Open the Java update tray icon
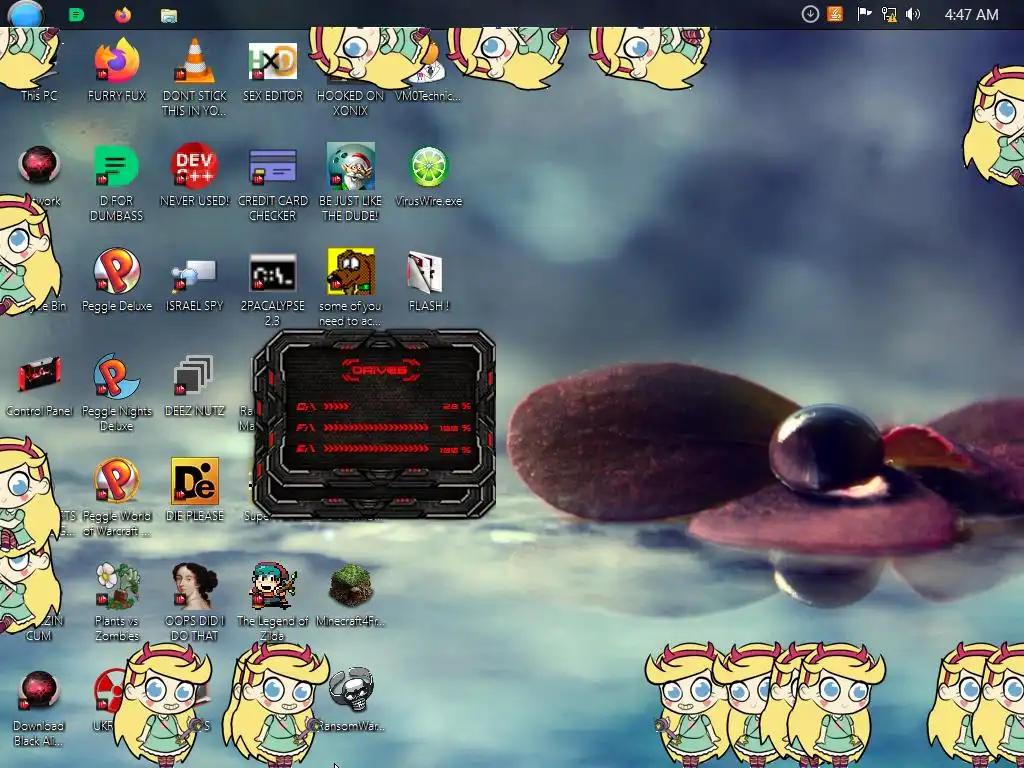Viewport: 1024px width, 768px height. tap(835, 14)
